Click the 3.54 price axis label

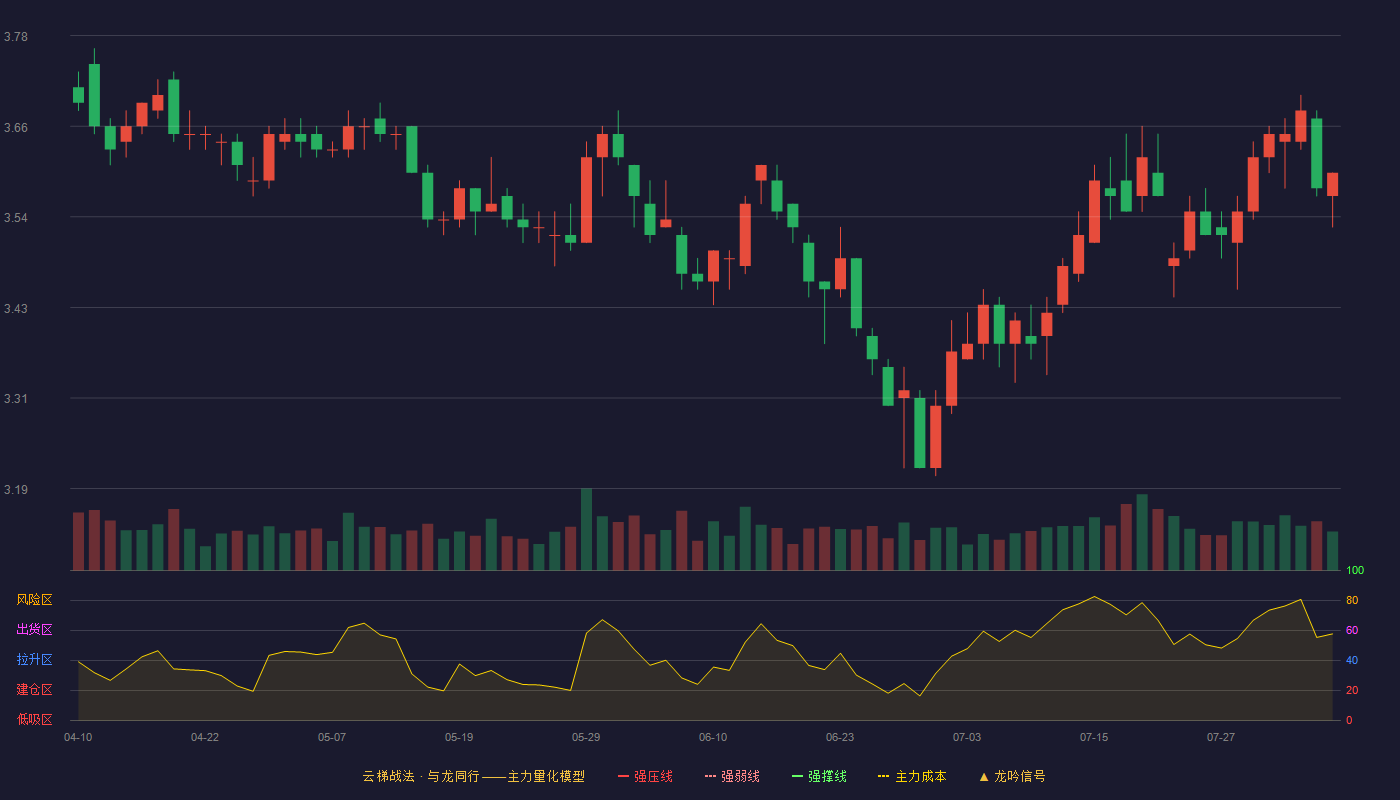(x=16, y=218)
